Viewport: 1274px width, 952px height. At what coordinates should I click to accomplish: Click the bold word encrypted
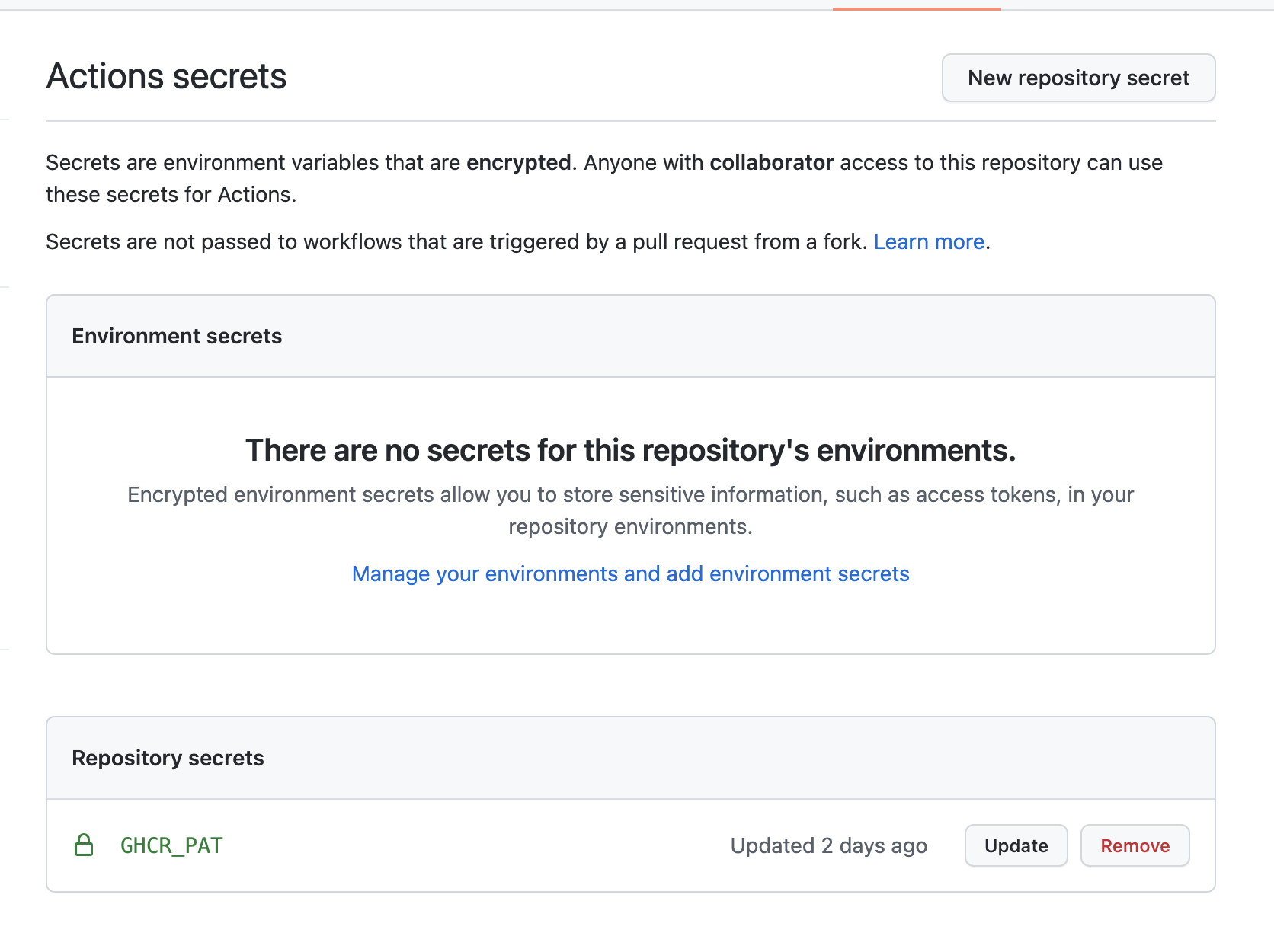(518, 162)
